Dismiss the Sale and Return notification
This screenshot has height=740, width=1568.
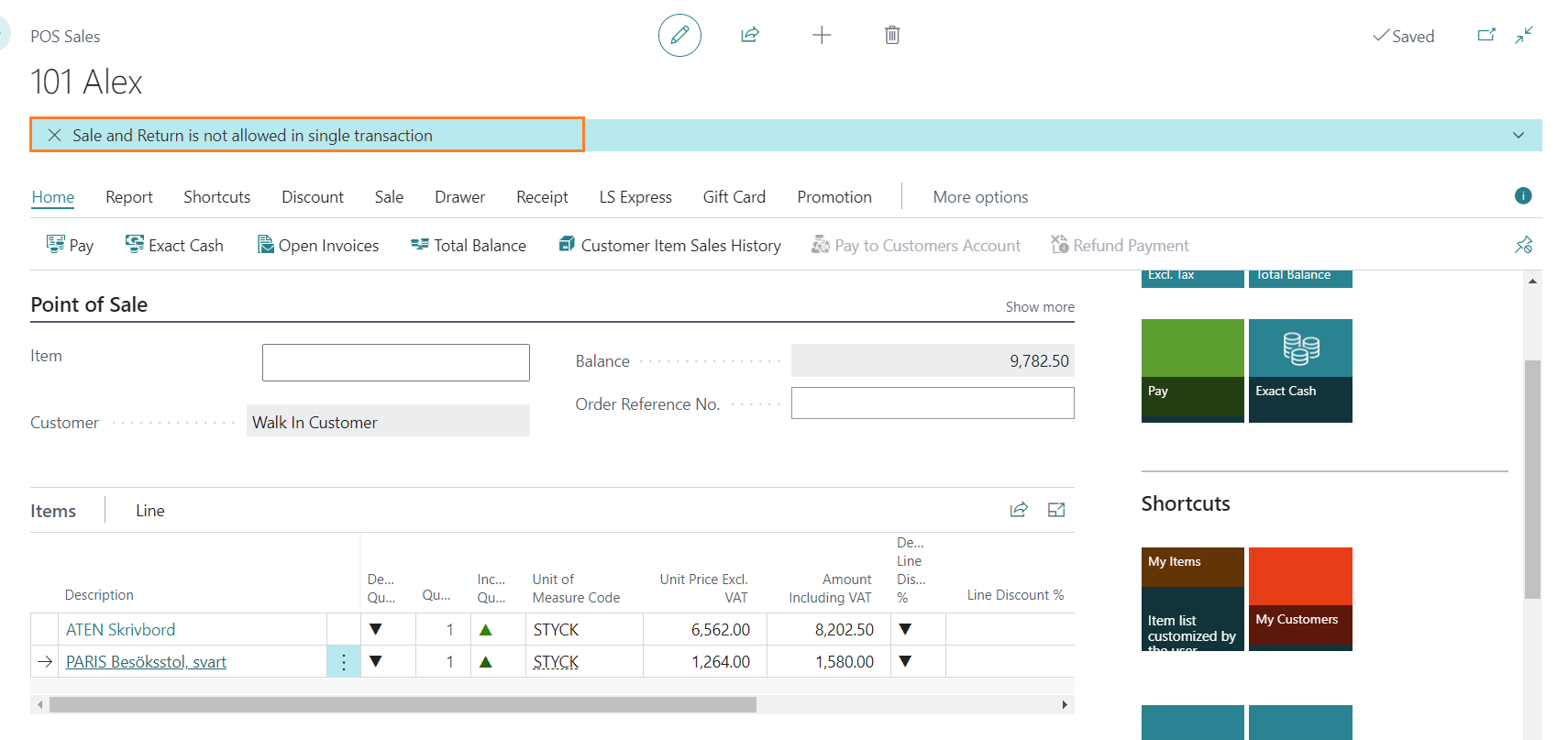click(55, 135)
